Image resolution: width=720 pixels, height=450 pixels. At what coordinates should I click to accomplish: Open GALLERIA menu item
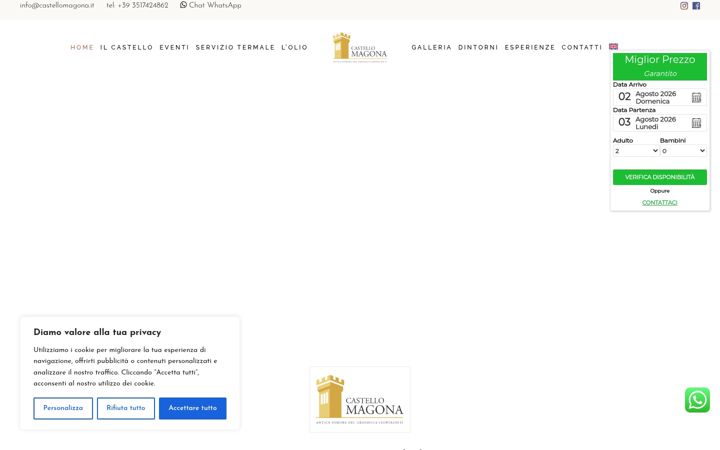click(431, 47)
